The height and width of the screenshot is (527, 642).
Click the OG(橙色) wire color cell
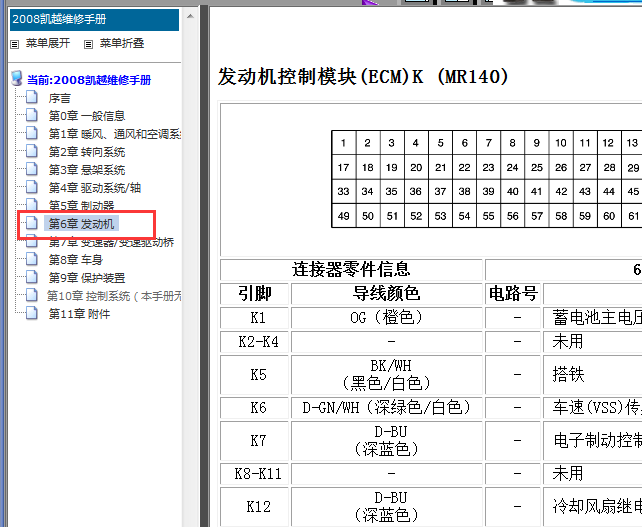pyautogui.click(x=387, y=317)
